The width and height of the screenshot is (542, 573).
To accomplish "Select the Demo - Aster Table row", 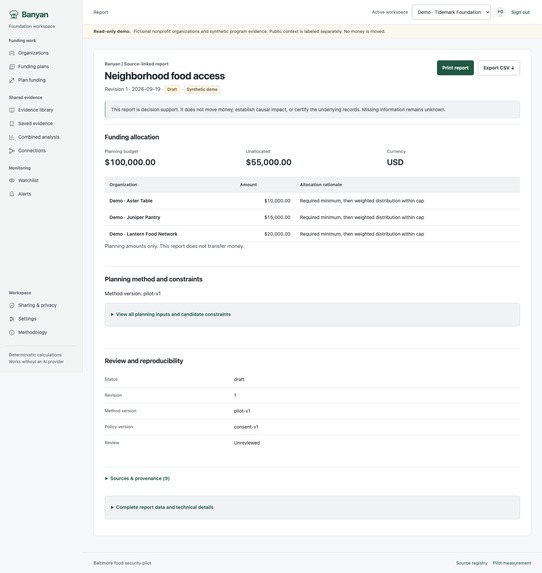I will tap(312, 201).
